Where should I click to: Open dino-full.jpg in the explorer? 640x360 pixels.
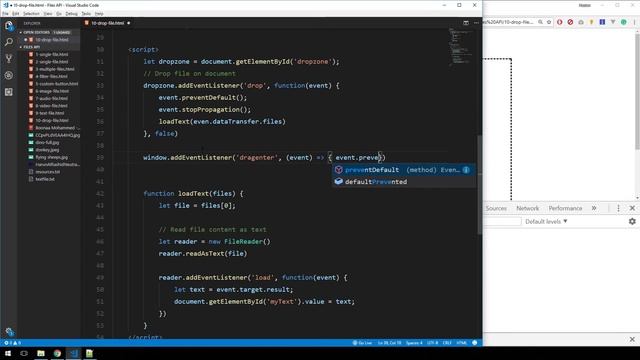[47, 142]
